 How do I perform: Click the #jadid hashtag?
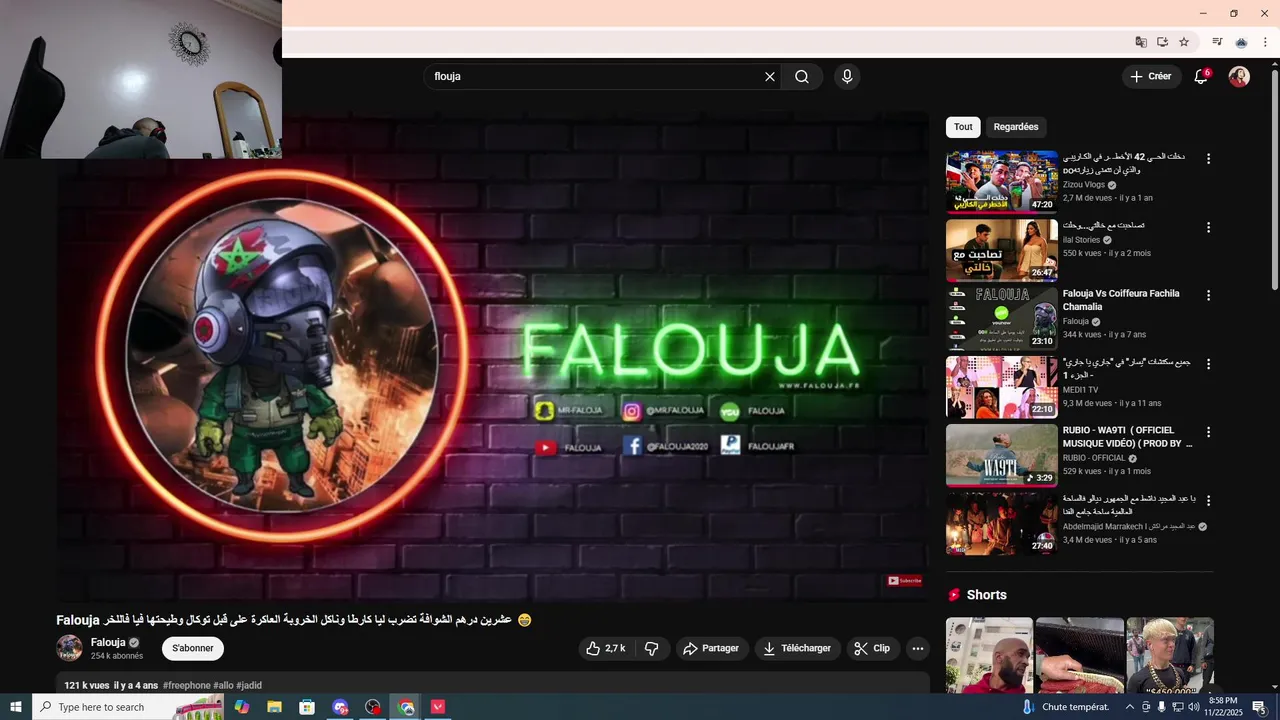pyautogui.click(x=249, y=685)
